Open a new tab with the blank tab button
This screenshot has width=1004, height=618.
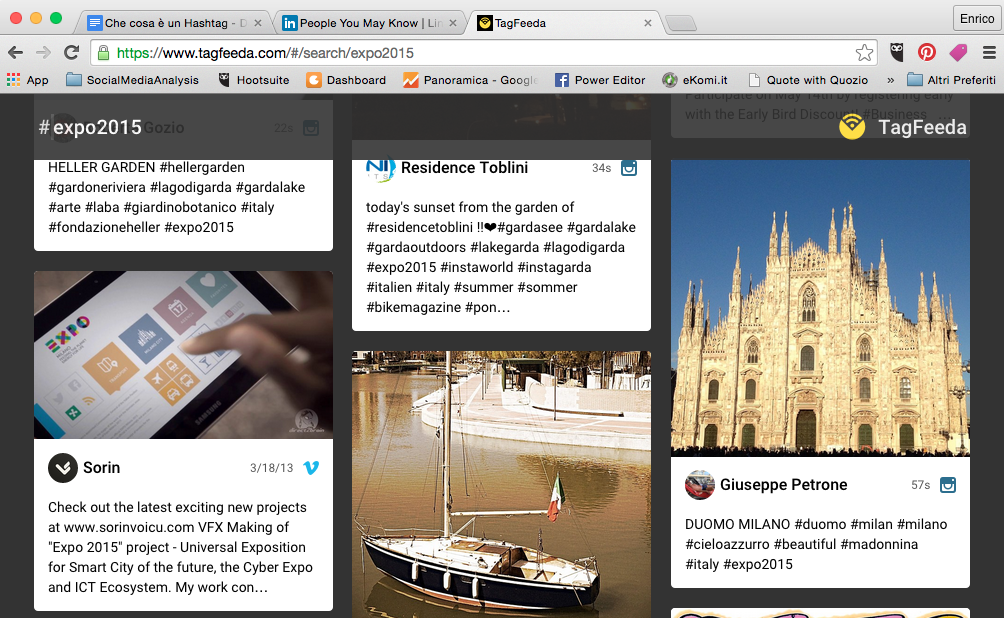pos(681,24)
